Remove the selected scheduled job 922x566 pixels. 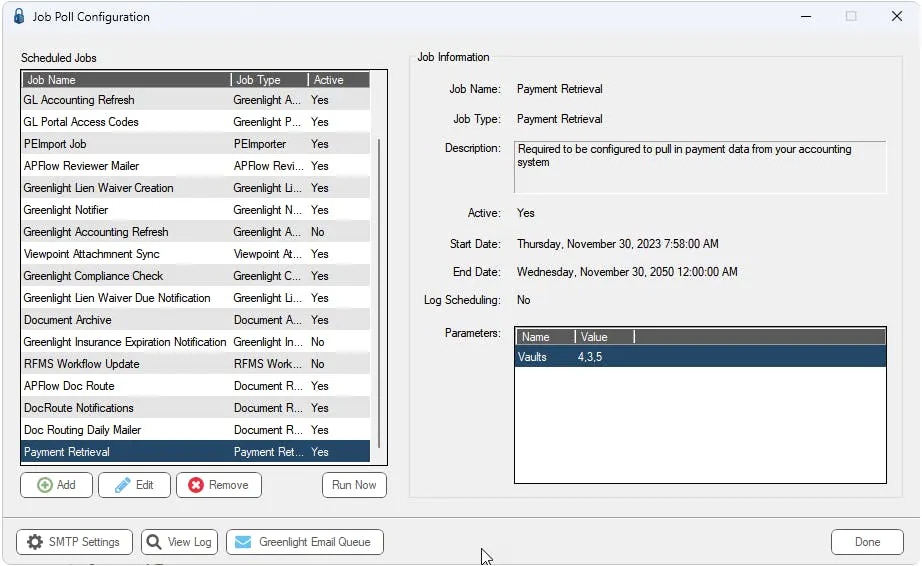coord(219,485)
